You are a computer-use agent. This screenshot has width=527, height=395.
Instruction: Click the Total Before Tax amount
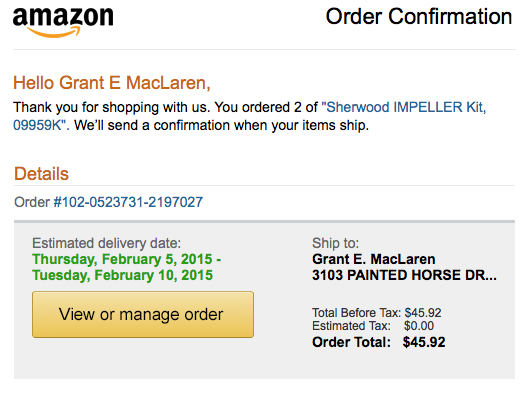click(423, 313)
